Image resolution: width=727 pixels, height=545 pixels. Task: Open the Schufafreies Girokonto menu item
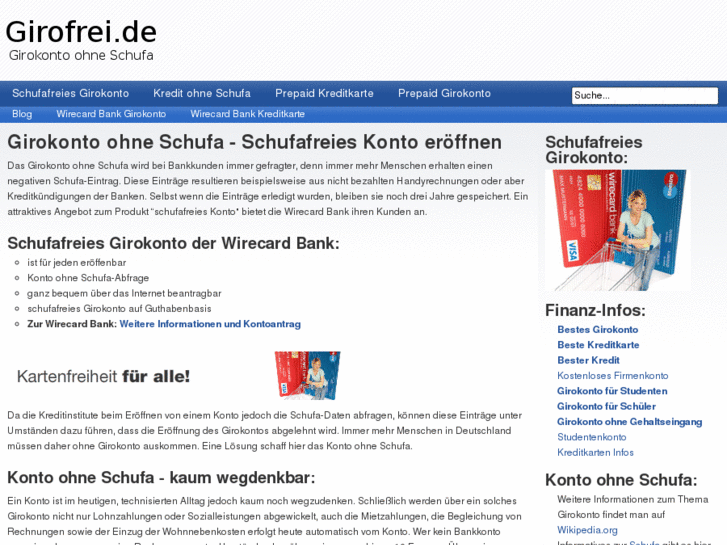coord(70,93)
